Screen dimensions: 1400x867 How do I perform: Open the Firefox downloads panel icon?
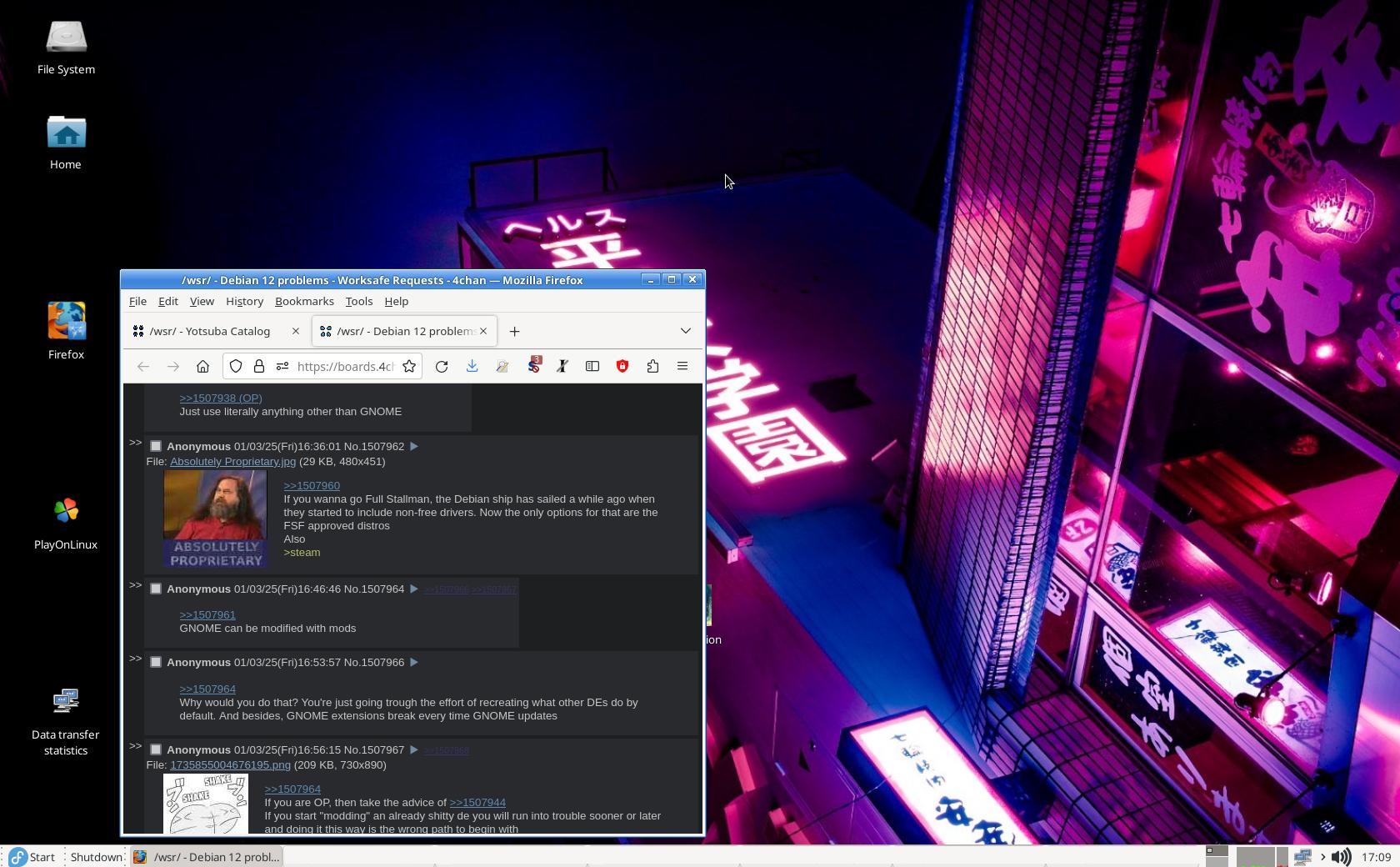tap(472, 366)
